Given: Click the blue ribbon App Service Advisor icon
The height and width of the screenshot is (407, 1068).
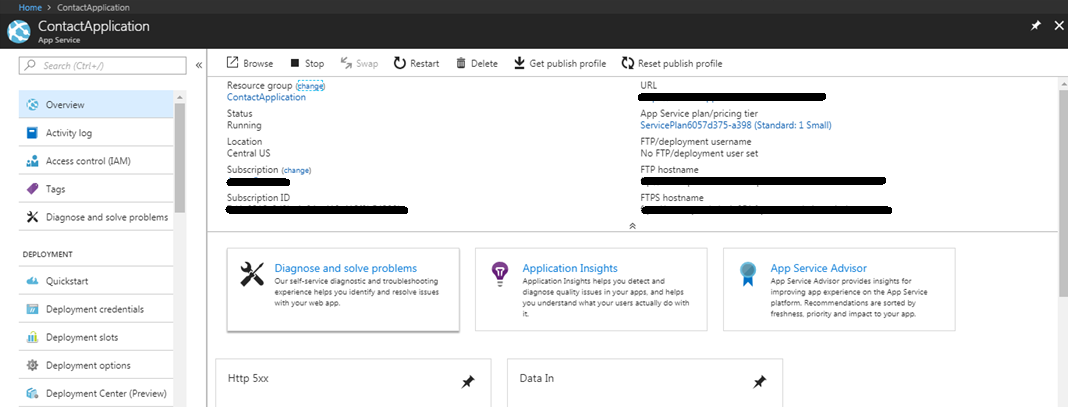Looking at the screenshot, I should coord(748,274).
